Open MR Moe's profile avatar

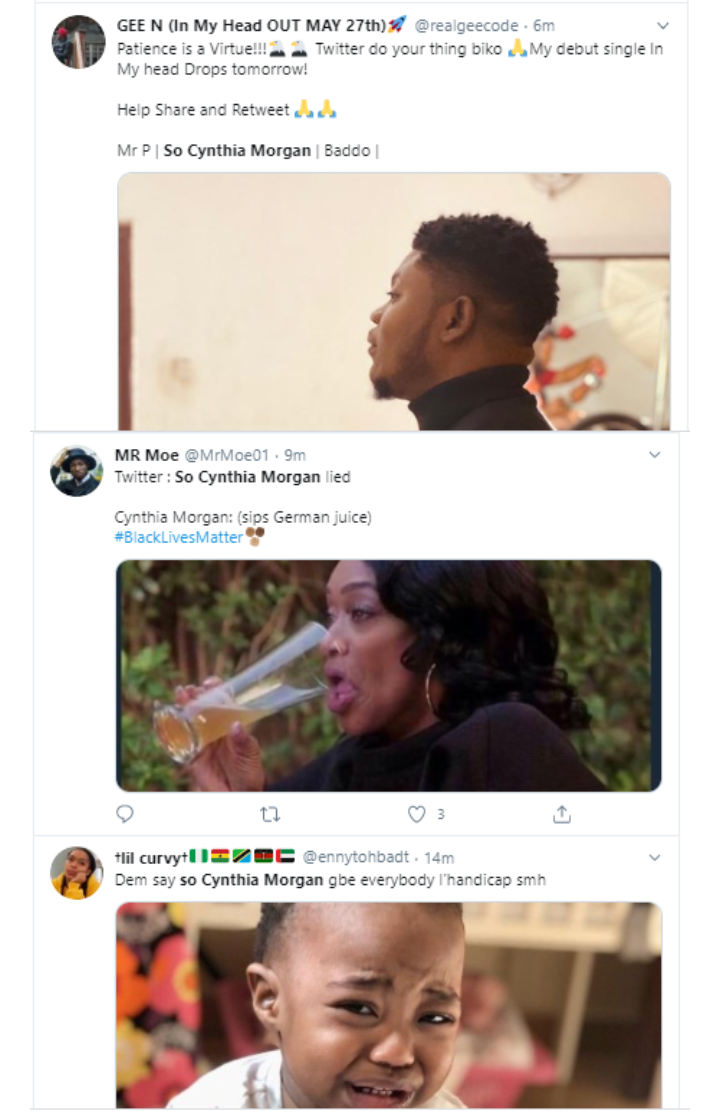[x=77, y=471]
